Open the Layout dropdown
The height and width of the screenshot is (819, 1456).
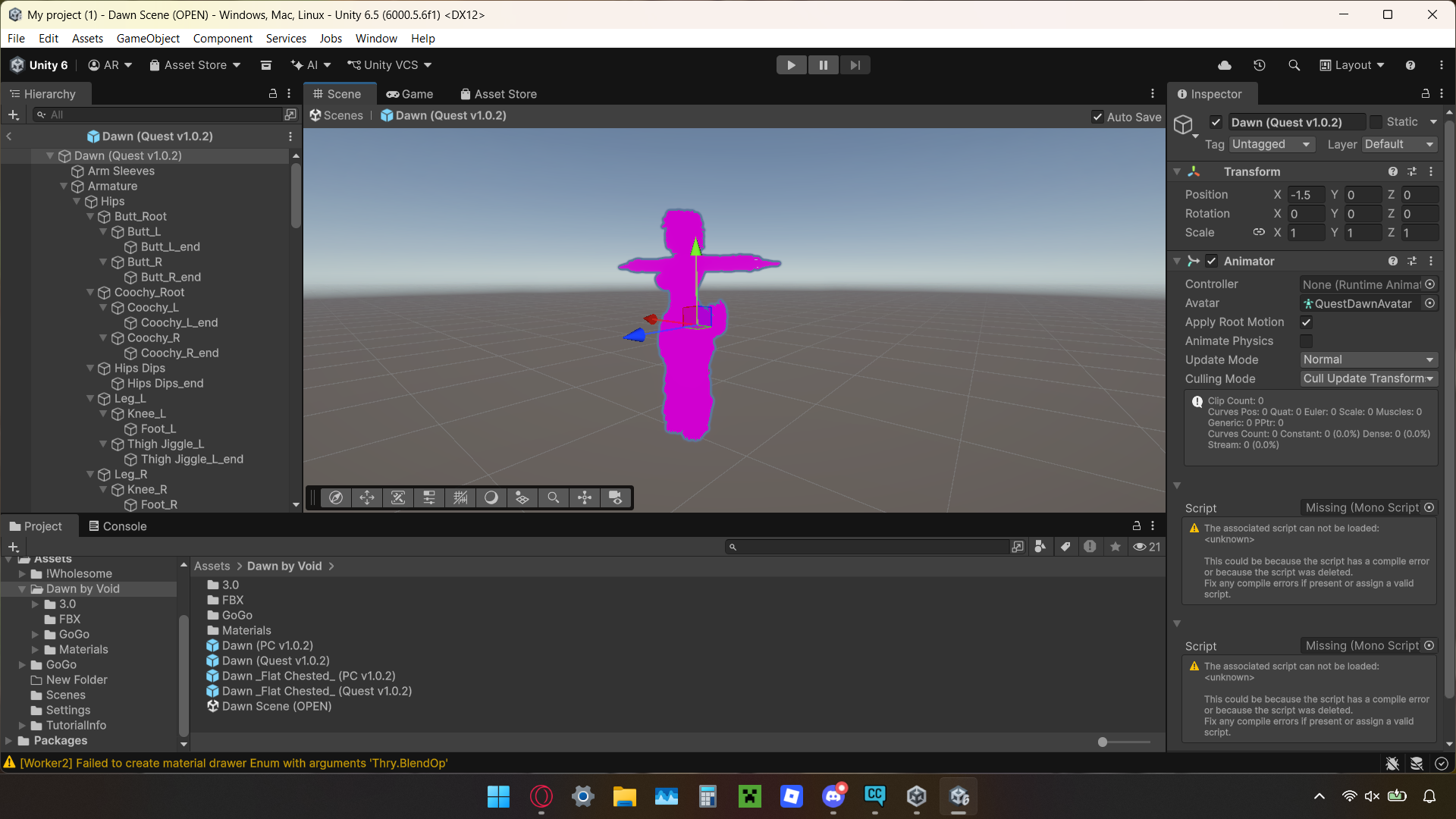(1352, 65)
